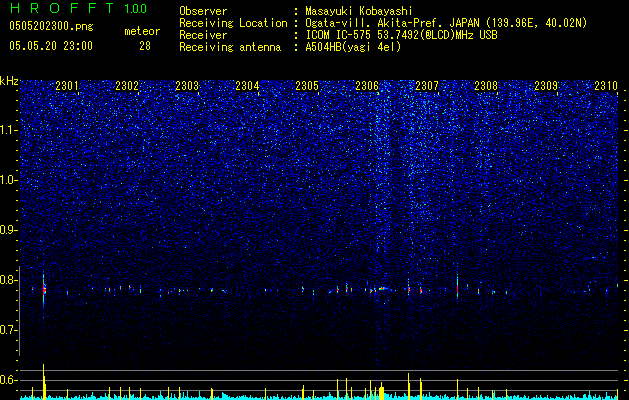The width and height of the screenshot is (629, 400).
Task: Click the 0.9 frequency axis label
Action: pos(9,230)
